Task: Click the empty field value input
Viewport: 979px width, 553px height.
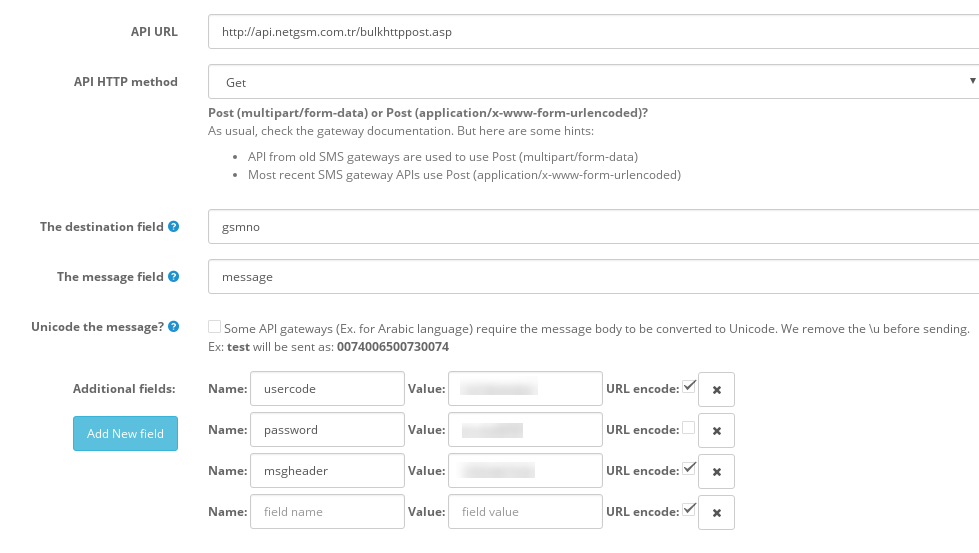Action: pyautogui.click(x=525, y=512)
